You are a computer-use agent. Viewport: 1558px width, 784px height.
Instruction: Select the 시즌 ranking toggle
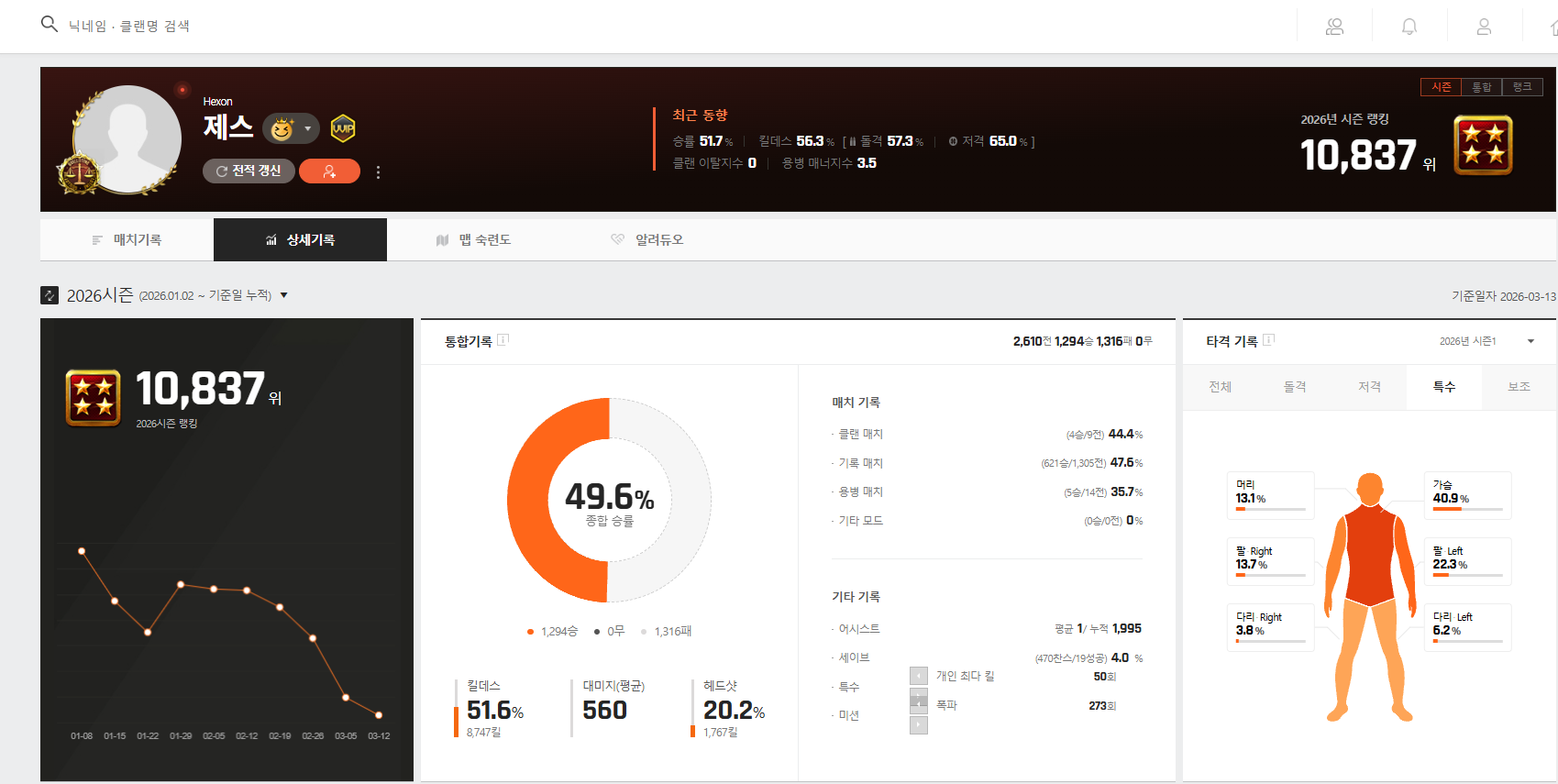(x=1441, y=87)
